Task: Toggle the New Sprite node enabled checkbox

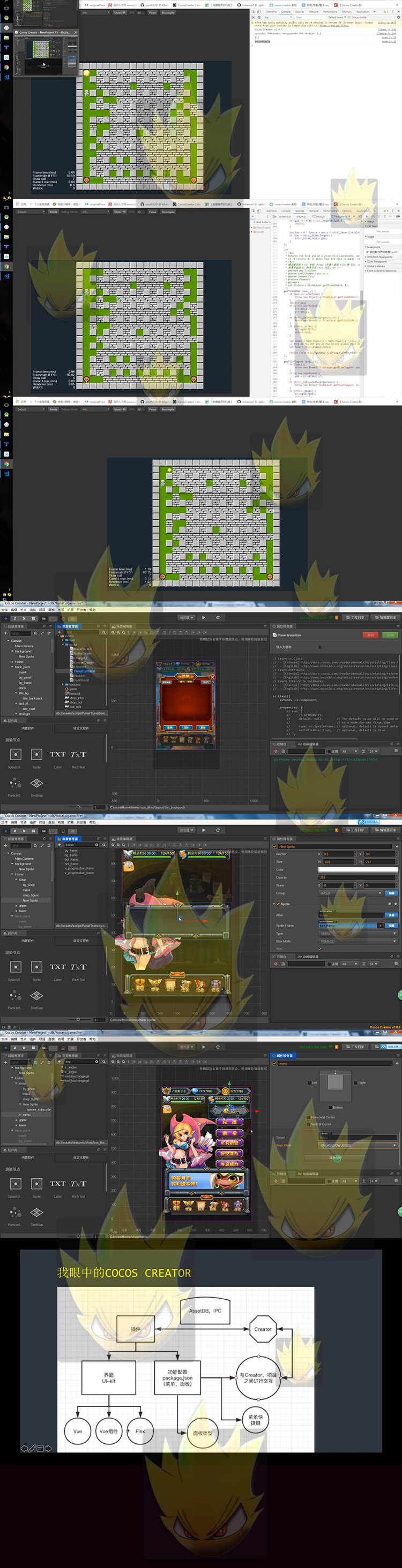Action: [276, 846]
